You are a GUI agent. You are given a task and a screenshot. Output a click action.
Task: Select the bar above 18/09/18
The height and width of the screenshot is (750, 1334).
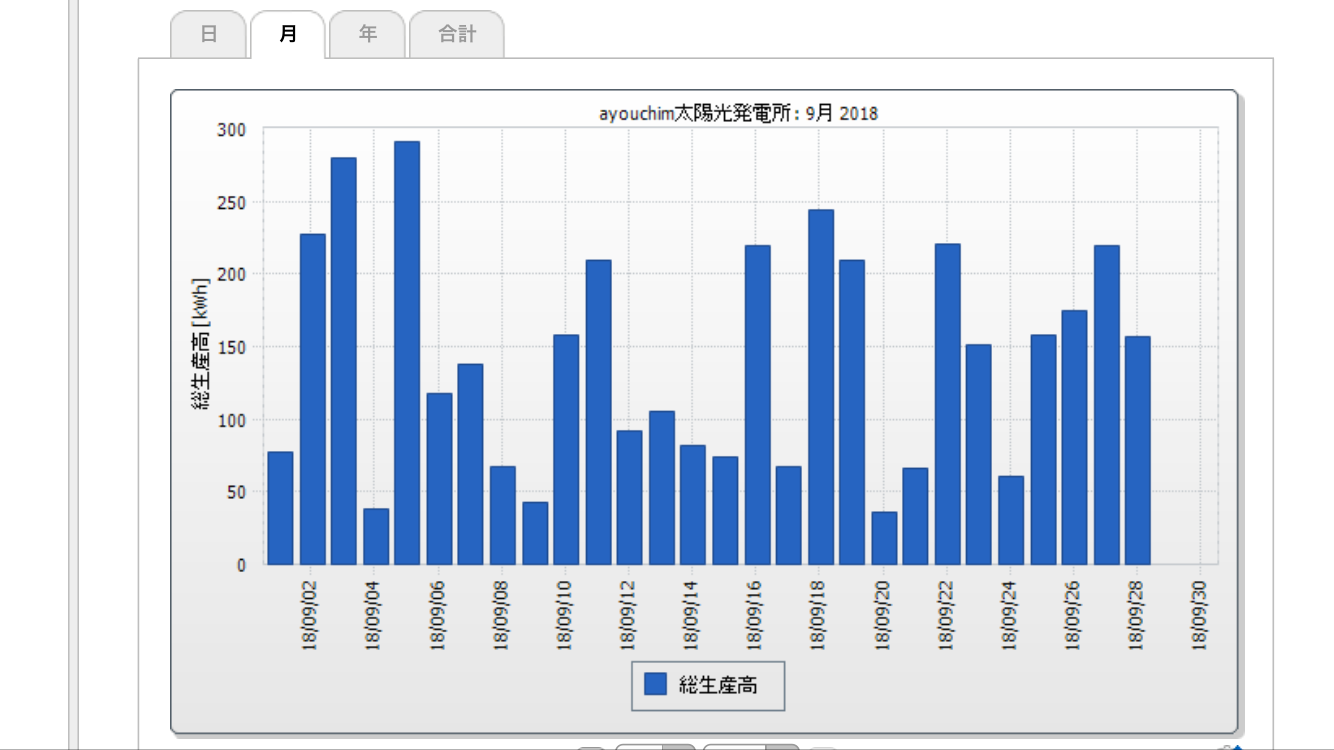tap(821, 387)
